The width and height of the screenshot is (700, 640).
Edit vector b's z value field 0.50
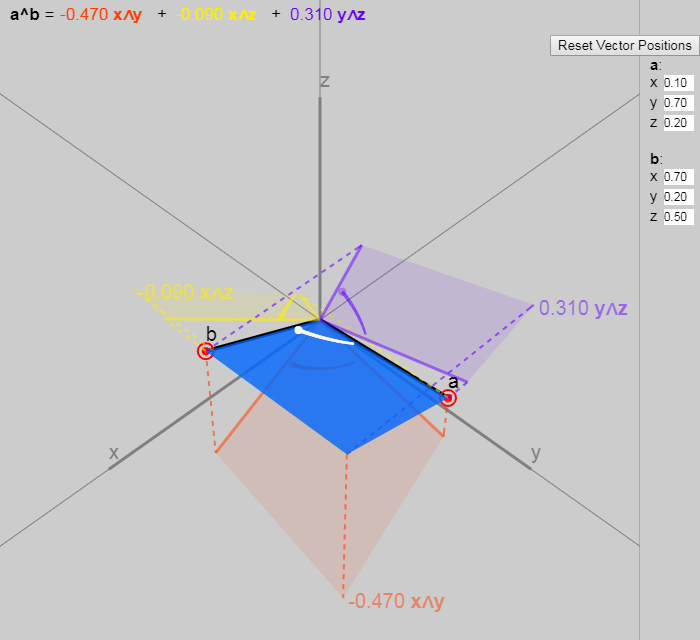click(678, 217)
